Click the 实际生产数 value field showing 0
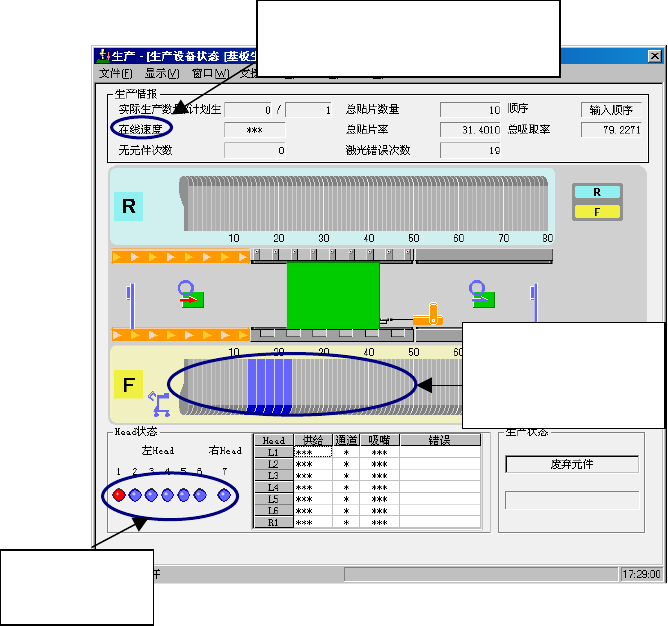Viewport: 668px width, 626px height. coord(249,110)
